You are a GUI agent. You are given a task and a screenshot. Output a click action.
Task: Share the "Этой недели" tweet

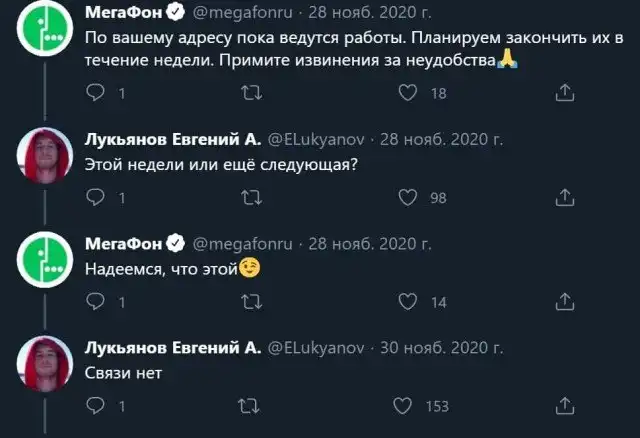coord(563,198)
